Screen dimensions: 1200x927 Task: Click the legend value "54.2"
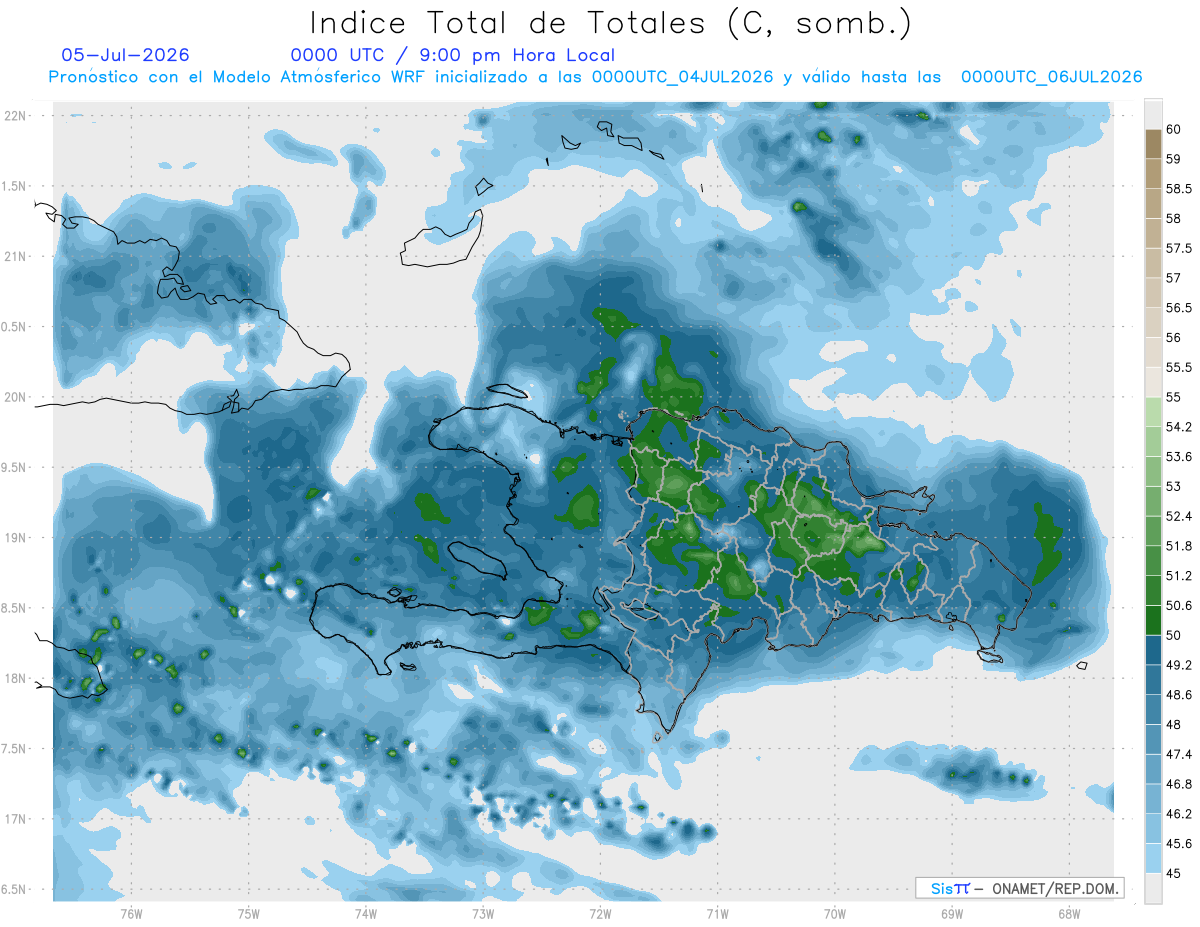point(1179,427)
